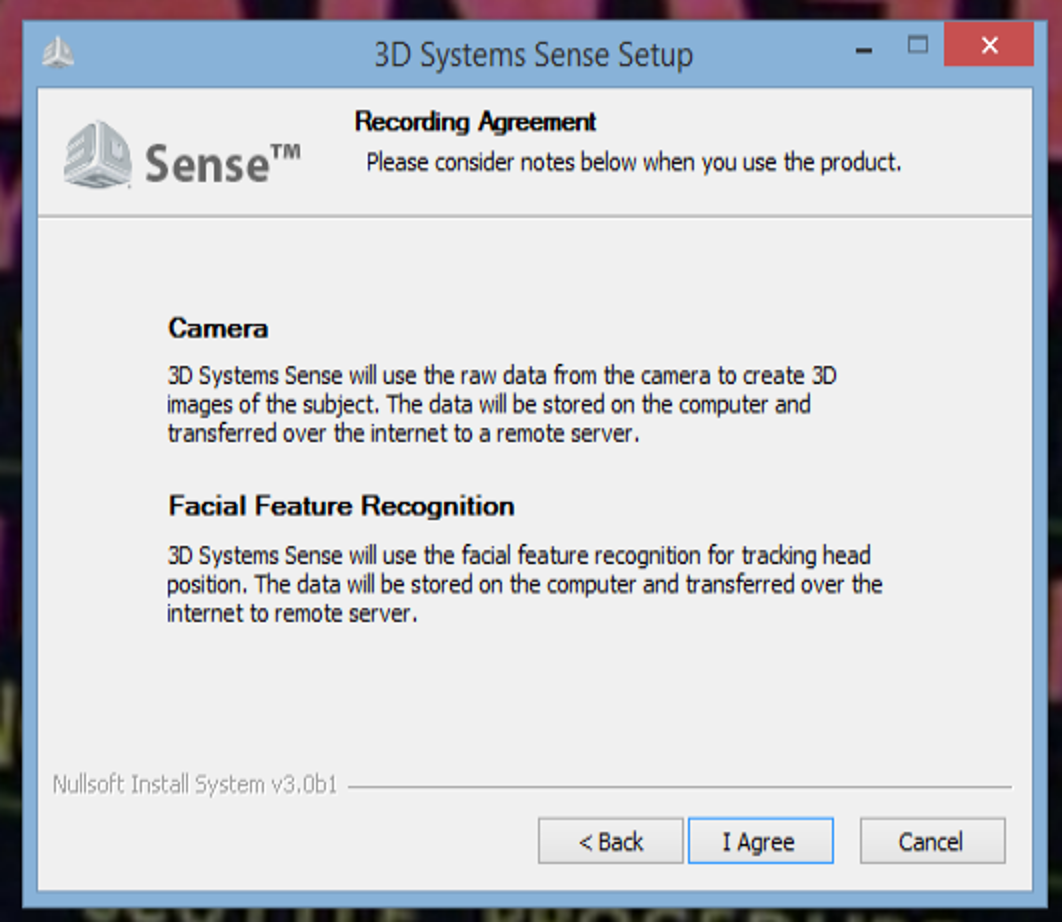This screenshot has width=1062, height=922.
Task: Close the 3D Systems Sense Setup window
Action: 989,45
